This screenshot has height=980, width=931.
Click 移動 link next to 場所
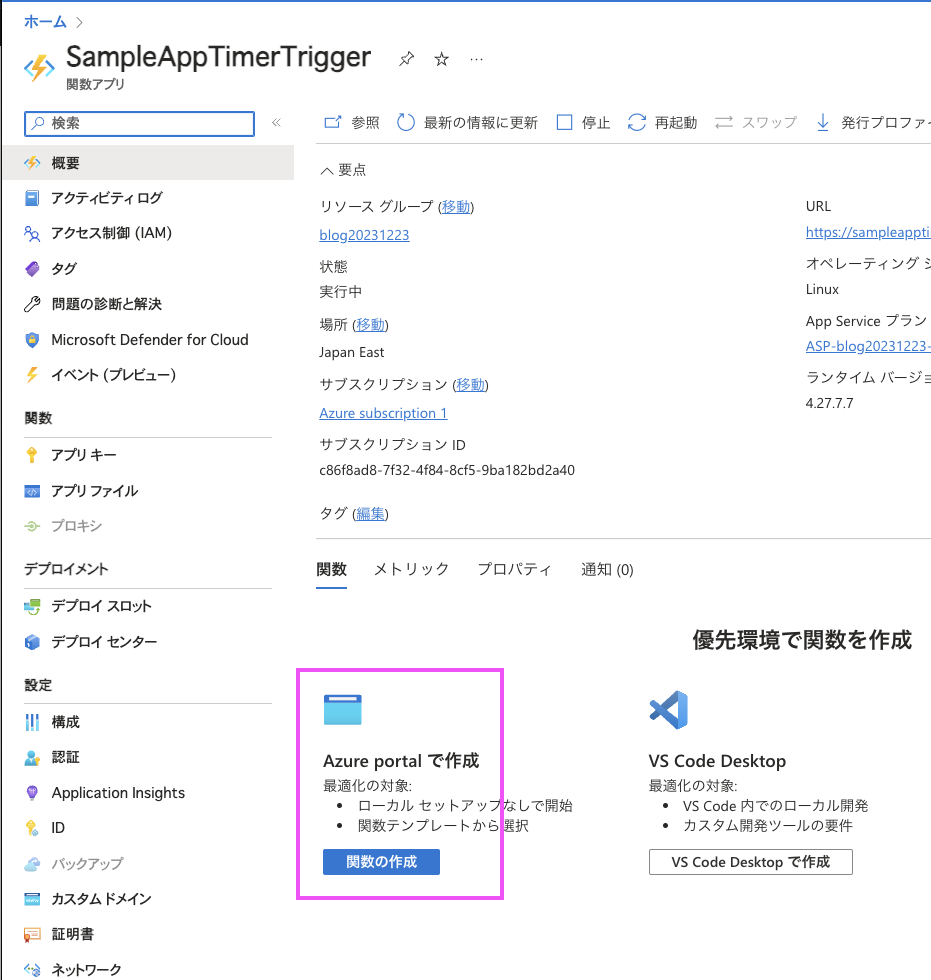(371, 325)
